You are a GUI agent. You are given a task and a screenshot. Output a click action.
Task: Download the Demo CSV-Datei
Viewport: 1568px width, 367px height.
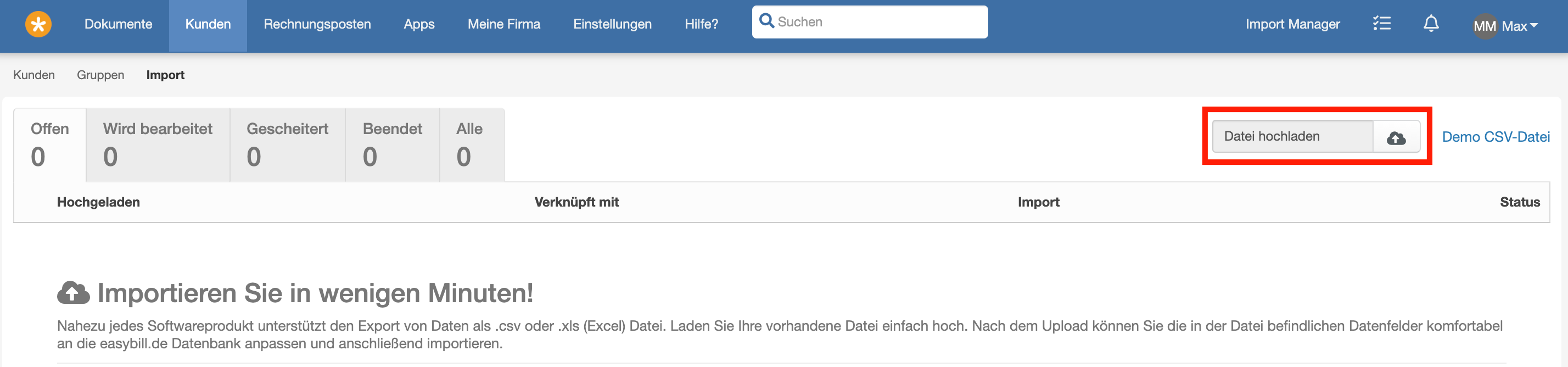coord(1496,137)
